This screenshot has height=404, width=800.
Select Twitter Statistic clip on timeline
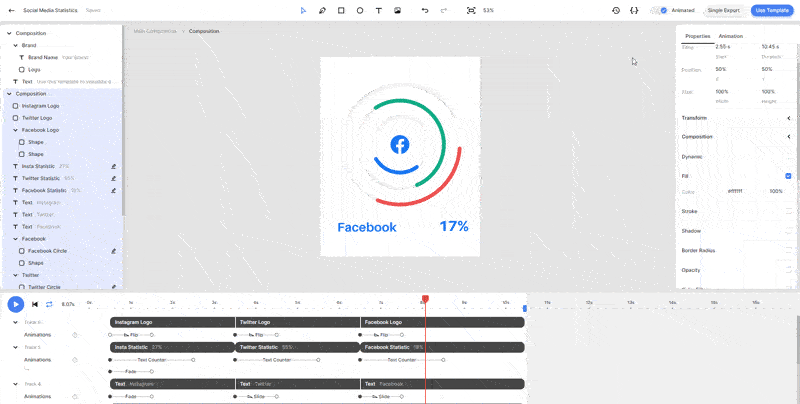click(x=298, y=347)
